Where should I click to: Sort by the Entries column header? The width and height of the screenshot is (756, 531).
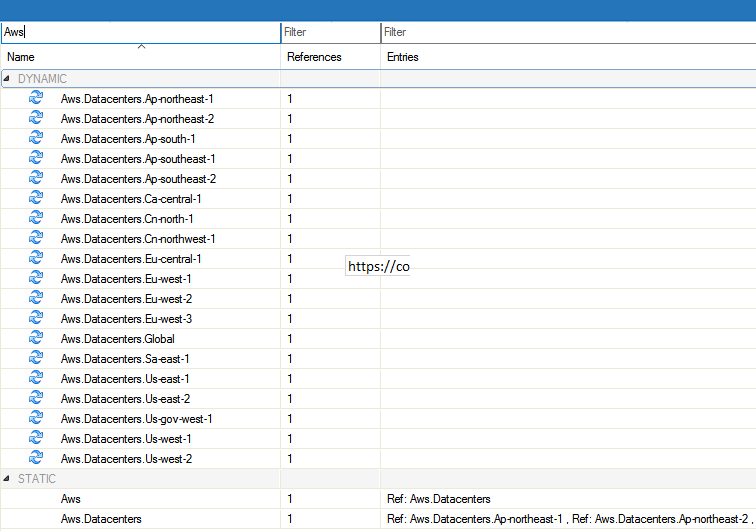click(568, 57)
